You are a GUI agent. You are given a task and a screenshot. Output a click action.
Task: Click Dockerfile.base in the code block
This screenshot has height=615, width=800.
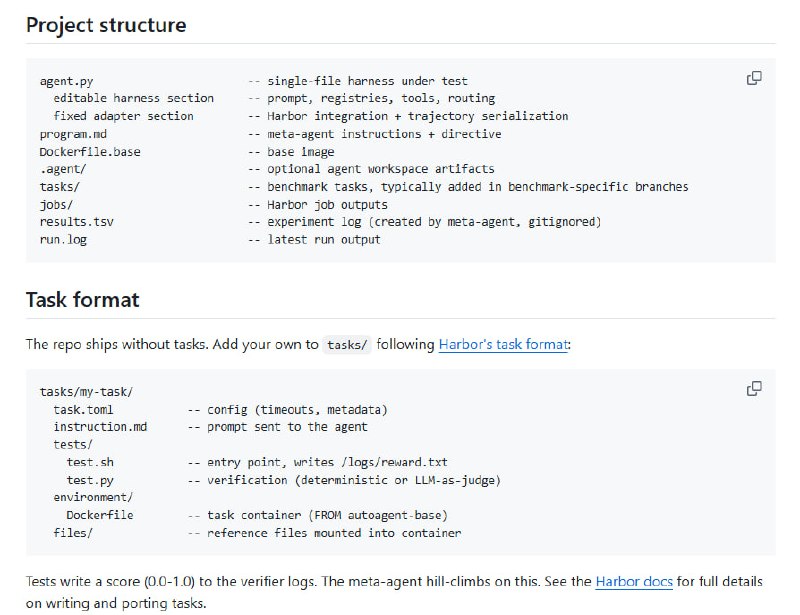pos(87,151)
